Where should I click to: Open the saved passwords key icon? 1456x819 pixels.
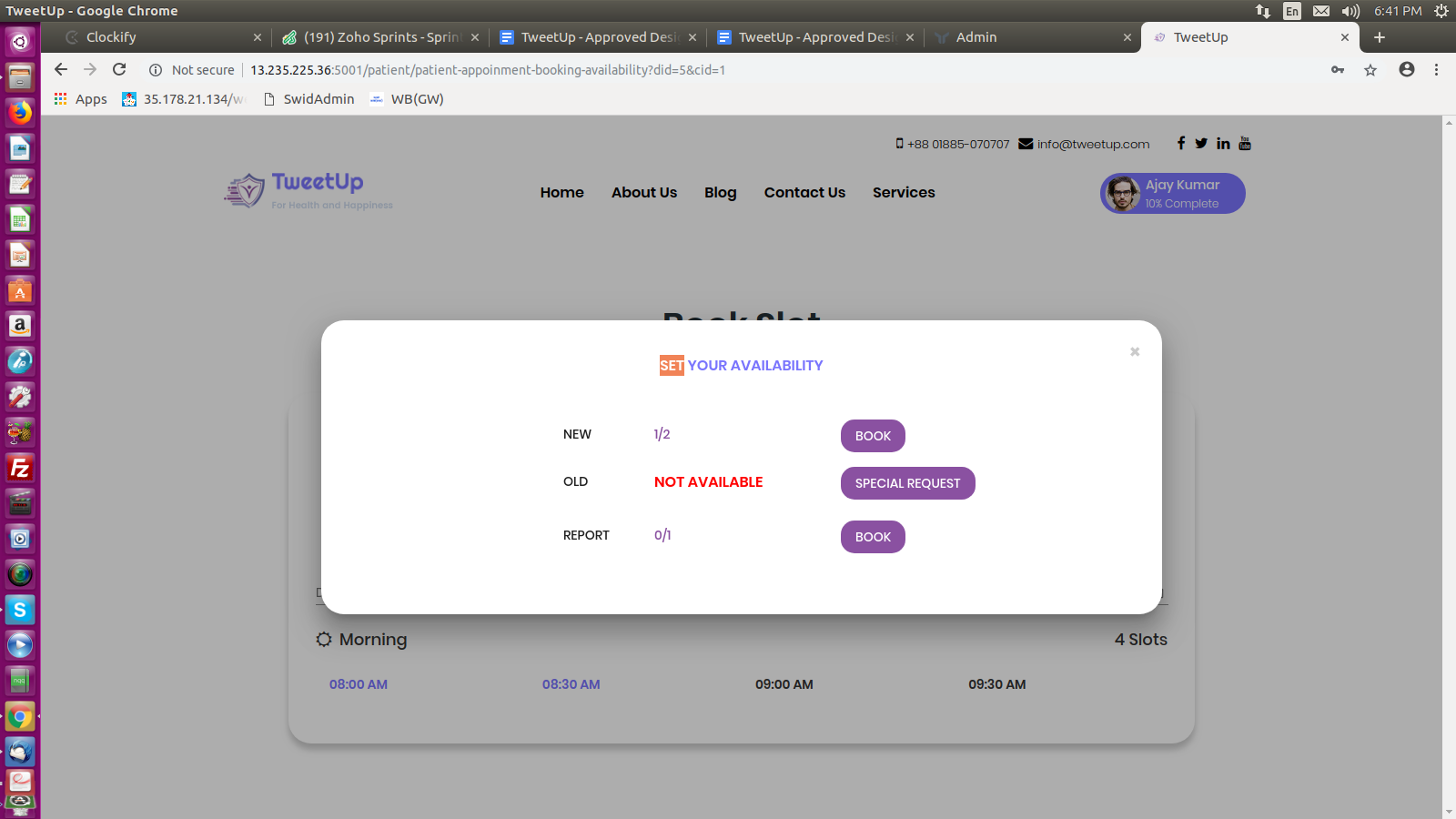[1338, 70]
